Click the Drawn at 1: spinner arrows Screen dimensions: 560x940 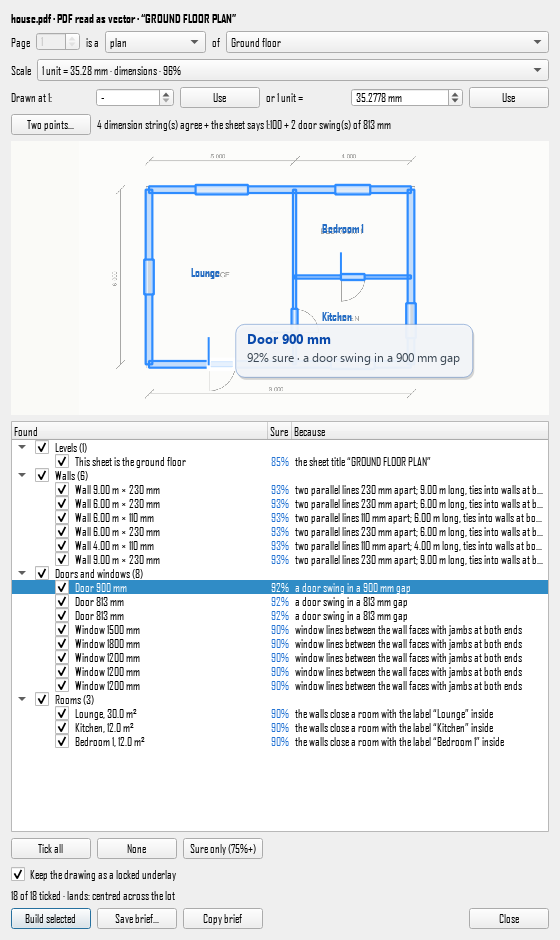click(x=166, y=98)
